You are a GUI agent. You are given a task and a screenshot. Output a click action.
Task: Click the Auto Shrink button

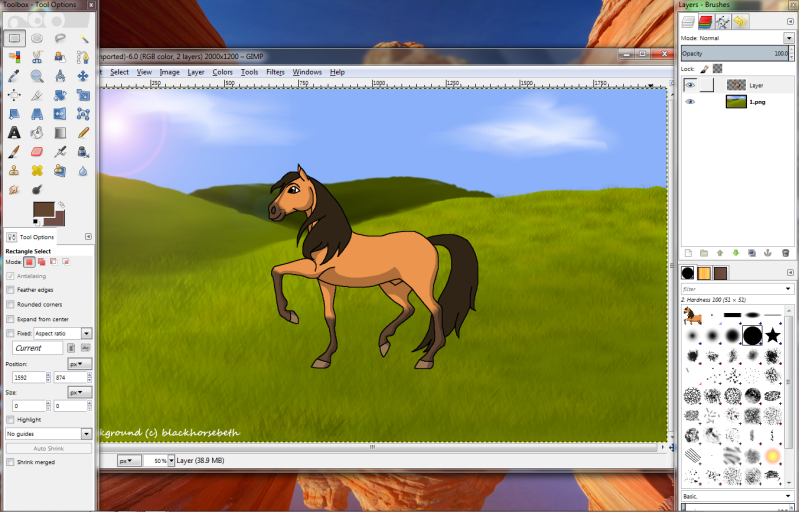pos(49,448)
